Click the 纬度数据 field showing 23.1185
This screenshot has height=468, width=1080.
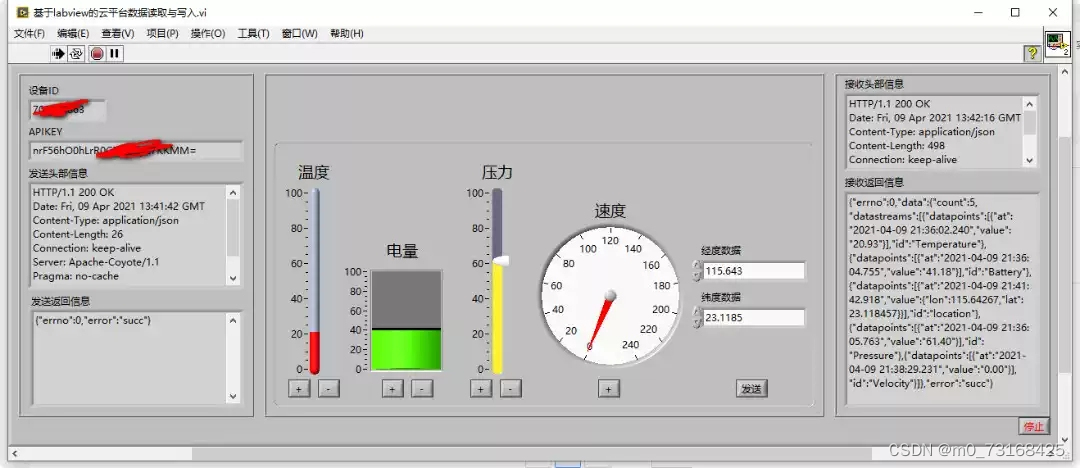pos(754,318)
